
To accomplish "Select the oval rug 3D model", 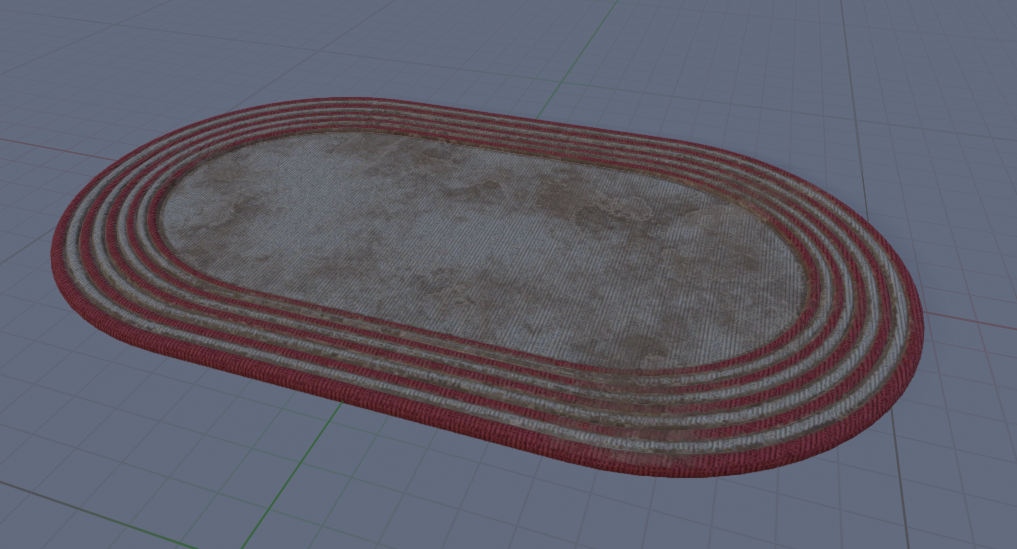I will tap(486, 286).
